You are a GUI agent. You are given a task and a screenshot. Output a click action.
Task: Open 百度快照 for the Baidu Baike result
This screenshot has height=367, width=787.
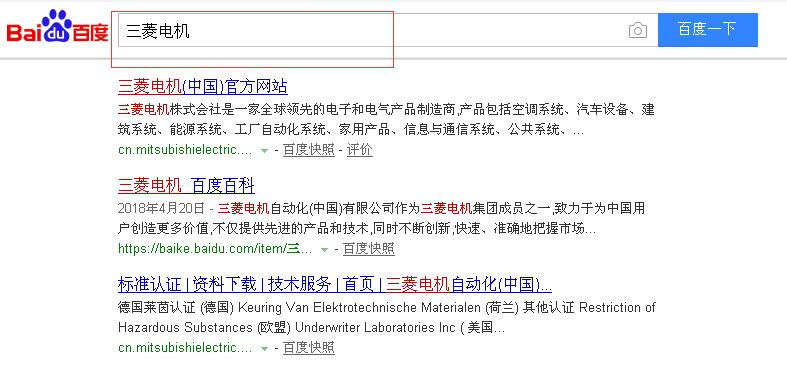369,249
